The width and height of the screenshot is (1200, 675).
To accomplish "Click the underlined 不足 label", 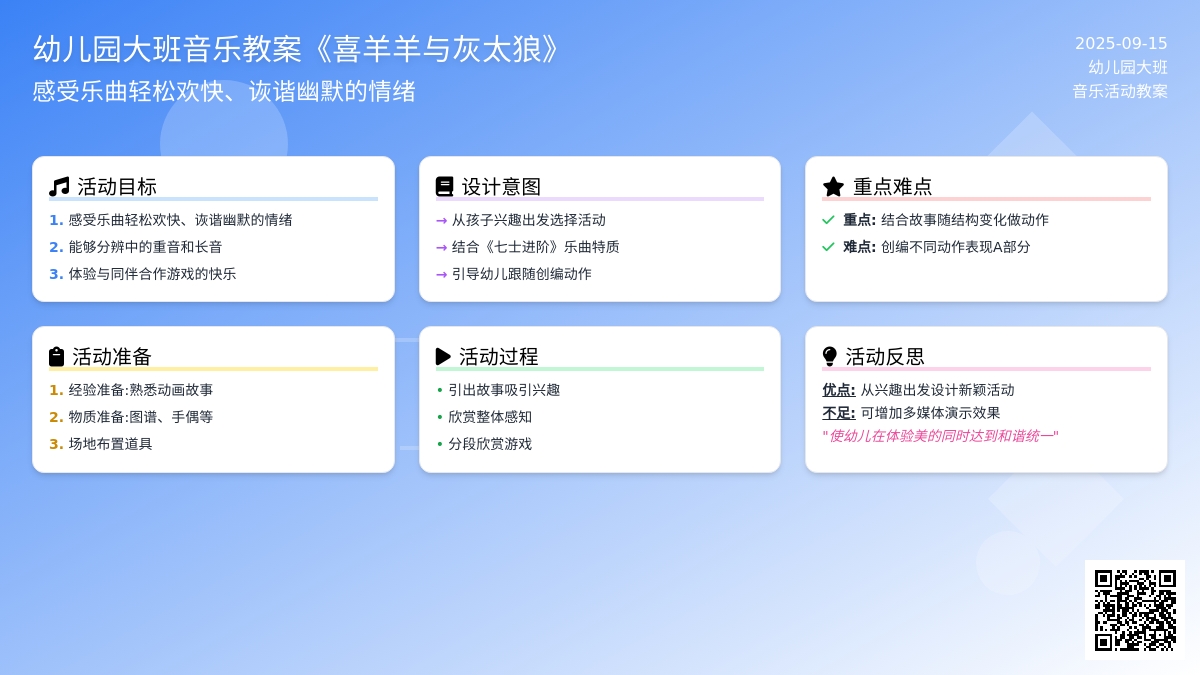I will [838, 413].
